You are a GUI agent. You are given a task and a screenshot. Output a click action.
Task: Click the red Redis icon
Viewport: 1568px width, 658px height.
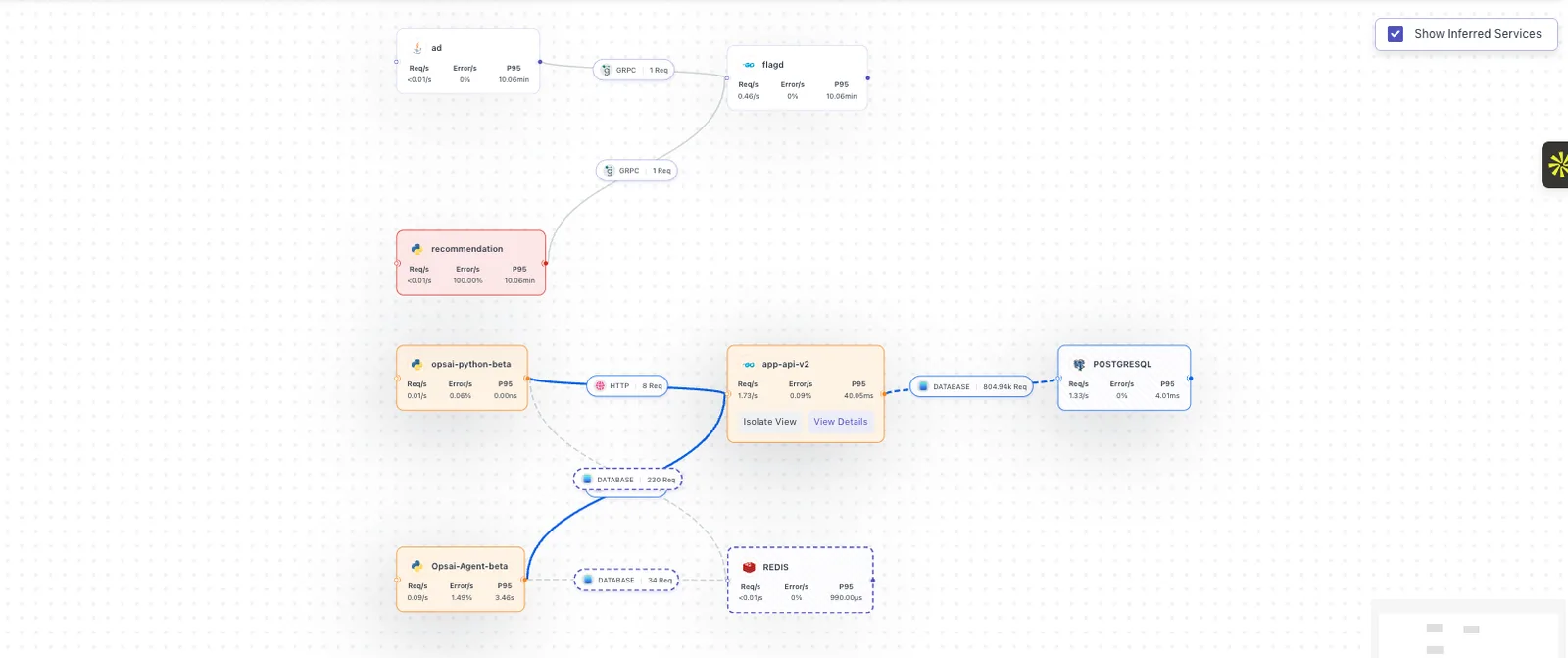tap(749, 567)
